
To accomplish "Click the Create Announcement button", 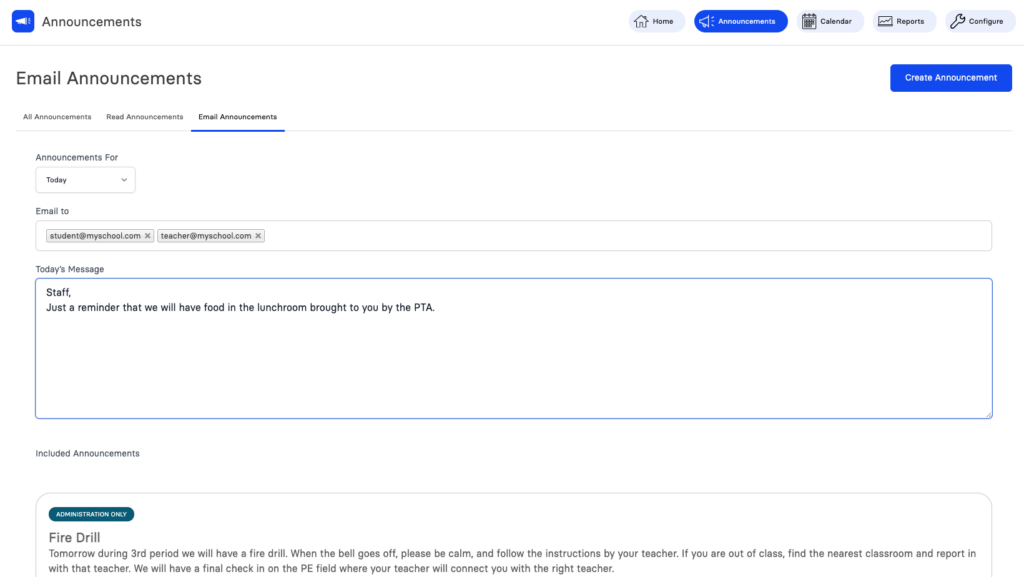I will pyautogui.click(x=950, y=77).
